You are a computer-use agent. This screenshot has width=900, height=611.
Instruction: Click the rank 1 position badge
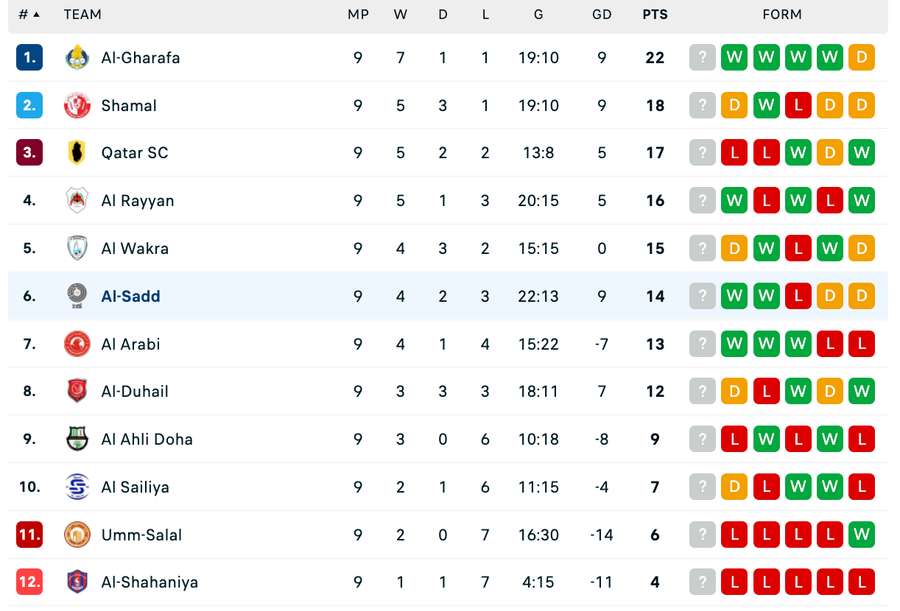pos(29,58)
